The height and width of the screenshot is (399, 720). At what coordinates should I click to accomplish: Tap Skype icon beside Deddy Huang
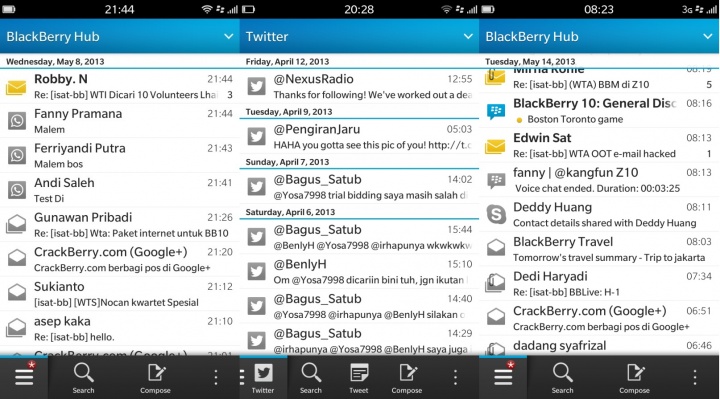tap(496, 214)
